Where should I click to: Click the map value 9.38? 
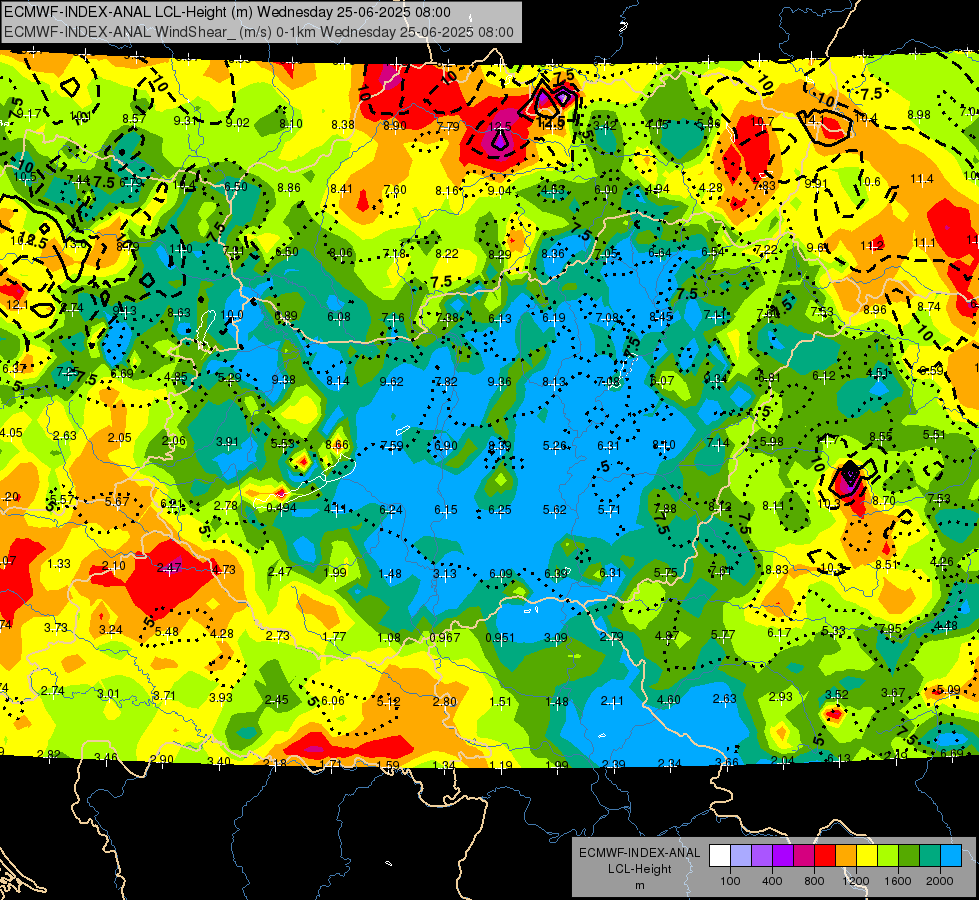[x=283, y=380]
